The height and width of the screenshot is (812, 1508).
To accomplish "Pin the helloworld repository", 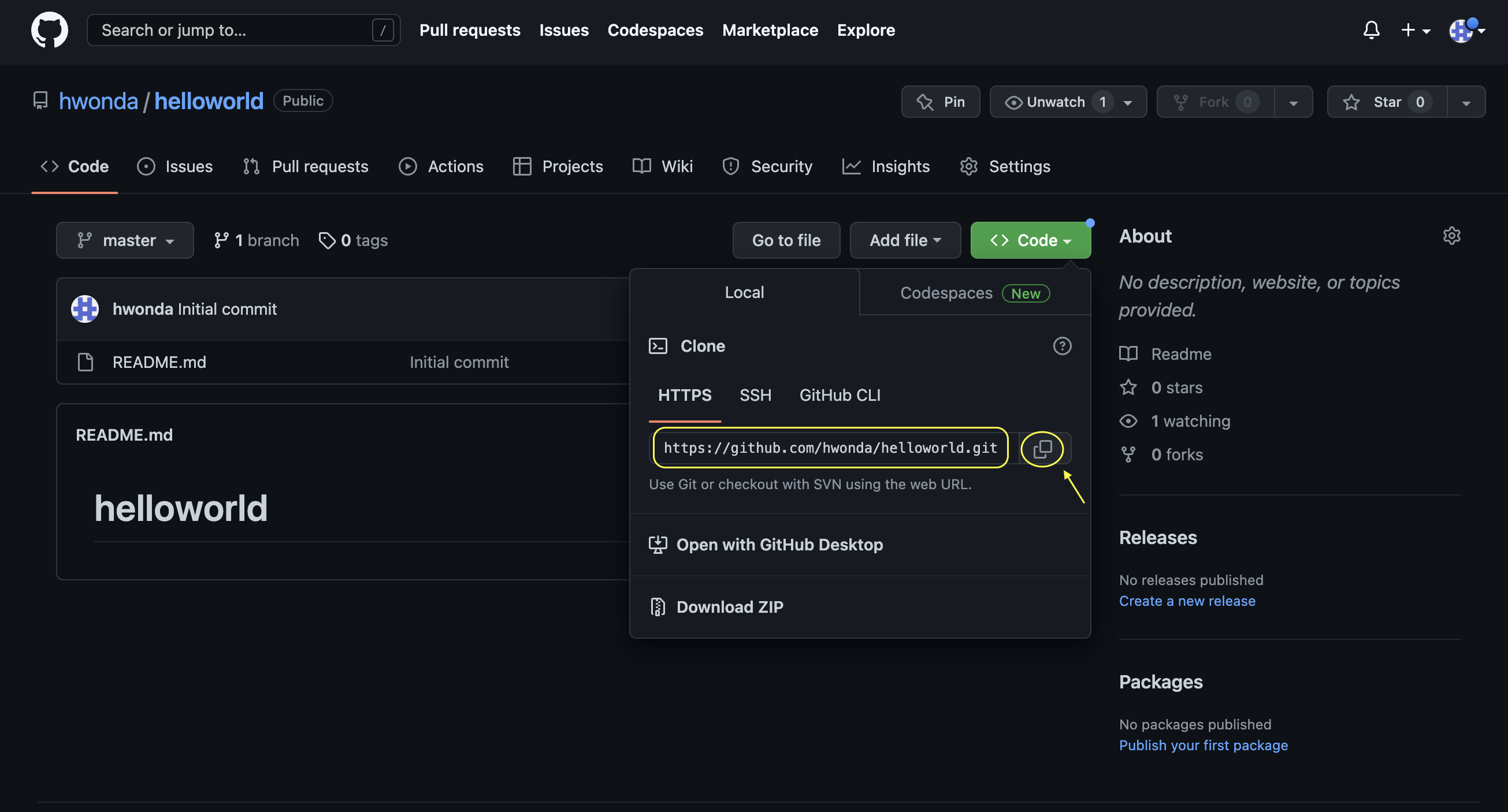I will pos(940,102).
